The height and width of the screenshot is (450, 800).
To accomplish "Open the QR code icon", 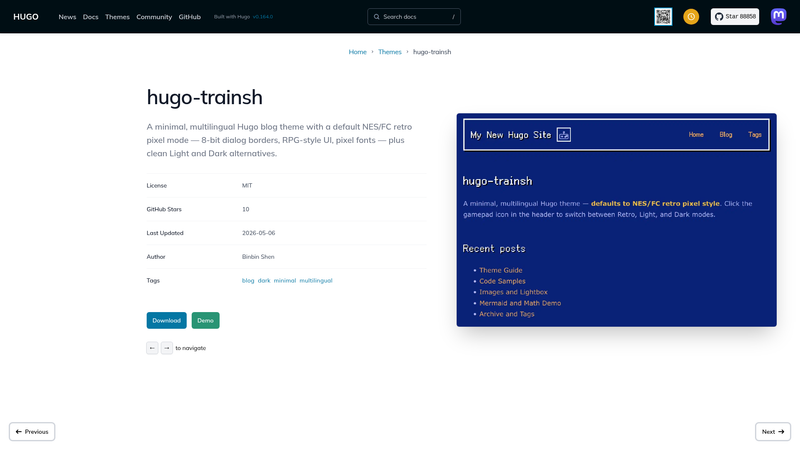I will pos(663,17).
